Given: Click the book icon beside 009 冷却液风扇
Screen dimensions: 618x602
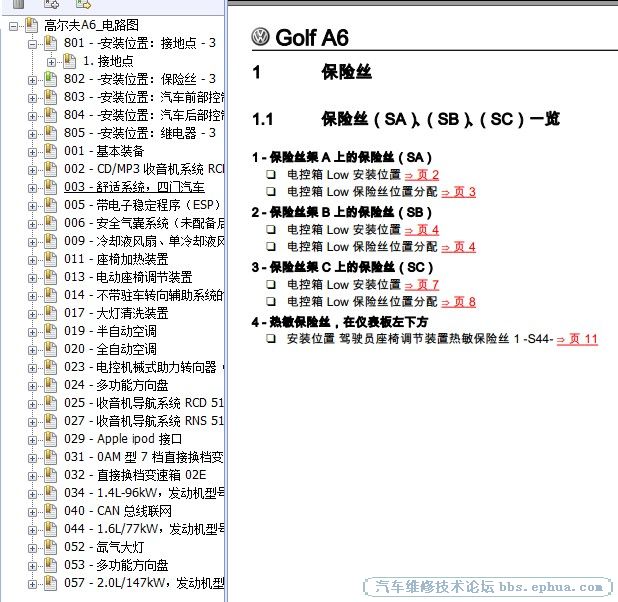Looking at the screenshot, I should tap(50, 241).
